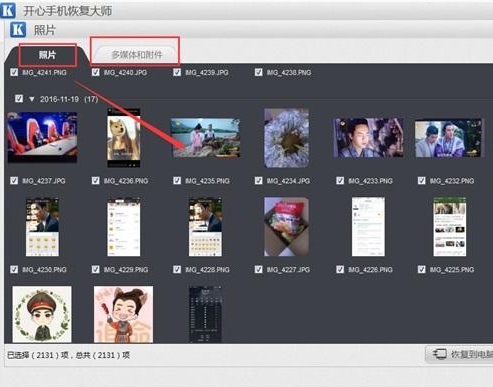Click the app logo in title bar
This screenshot has width=493, height=387.
pos(8,10)
